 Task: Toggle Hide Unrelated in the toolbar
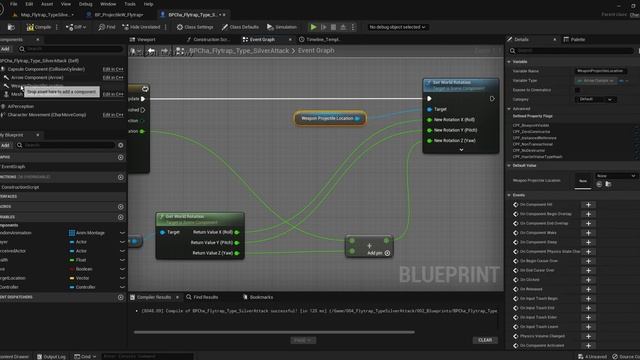141,27
